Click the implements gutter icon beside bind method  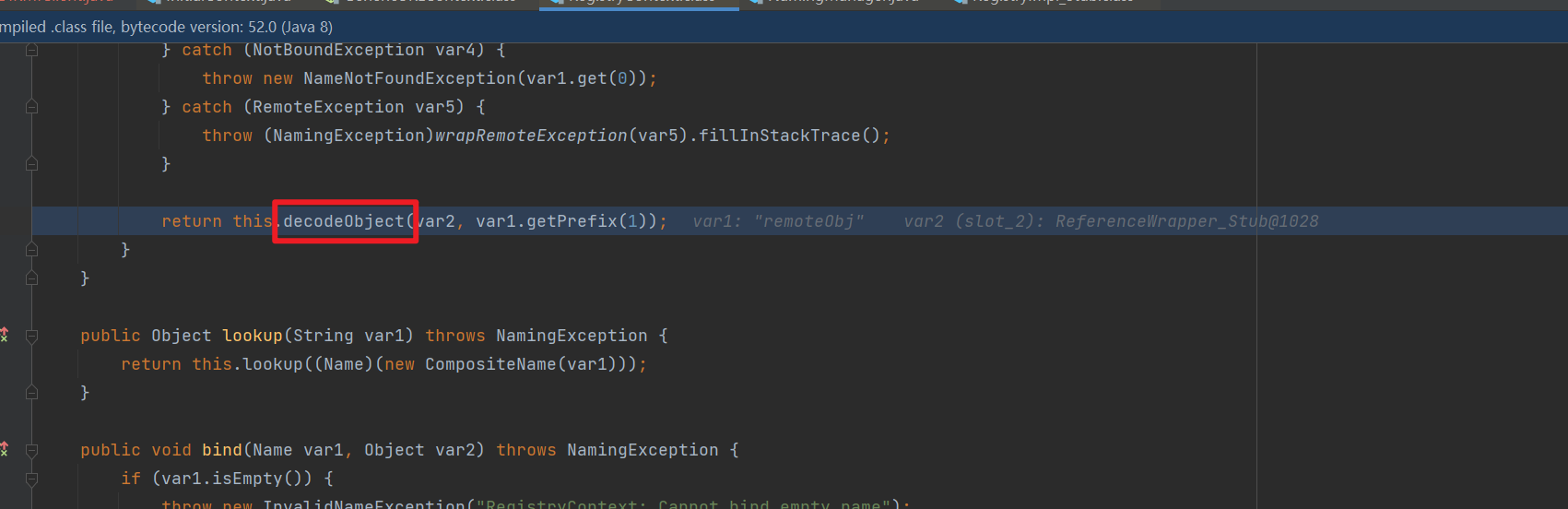tap(5, 449)
